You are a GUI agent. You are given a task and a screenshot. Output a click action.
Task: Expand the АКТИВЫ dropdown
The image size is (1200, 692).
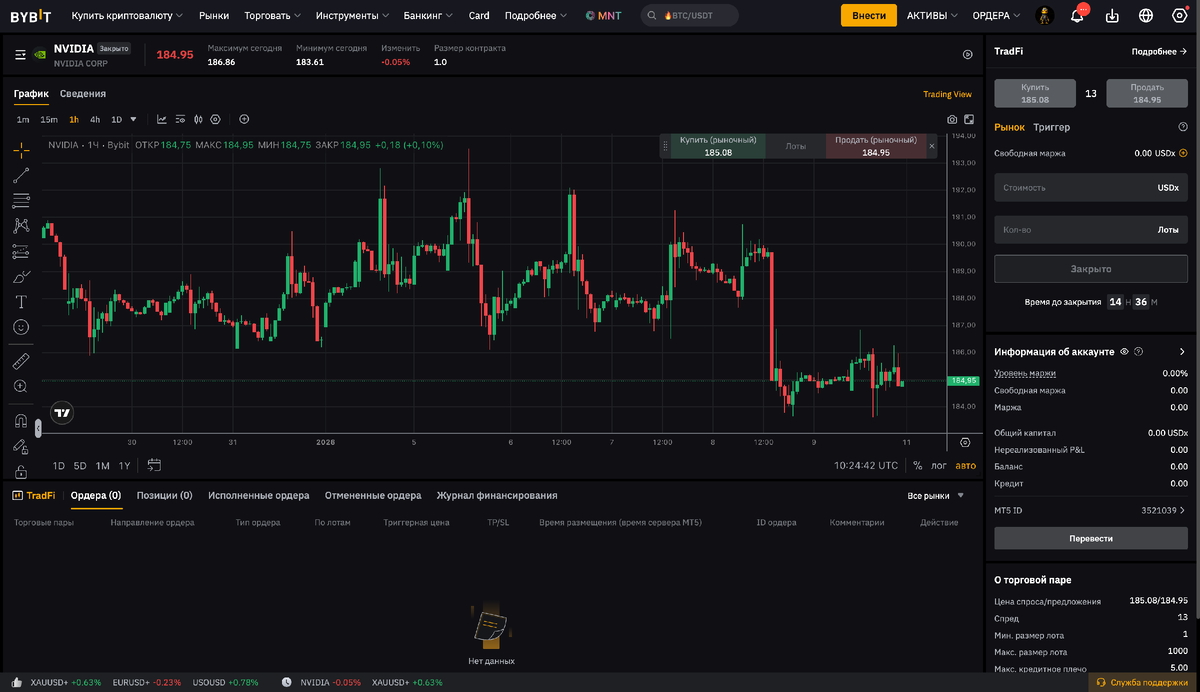click(x=932, y=16)
